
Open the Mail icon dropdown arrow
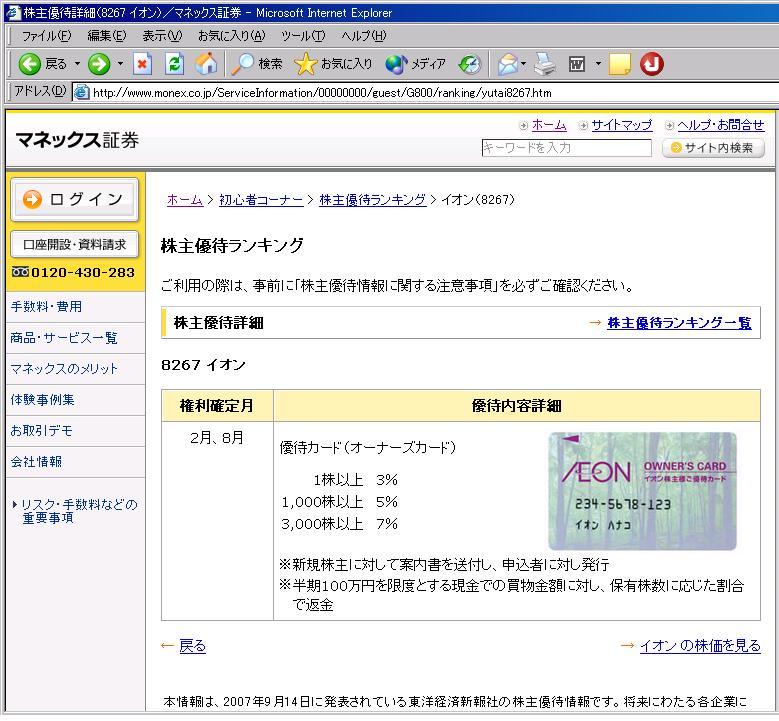tap(526, 64)
